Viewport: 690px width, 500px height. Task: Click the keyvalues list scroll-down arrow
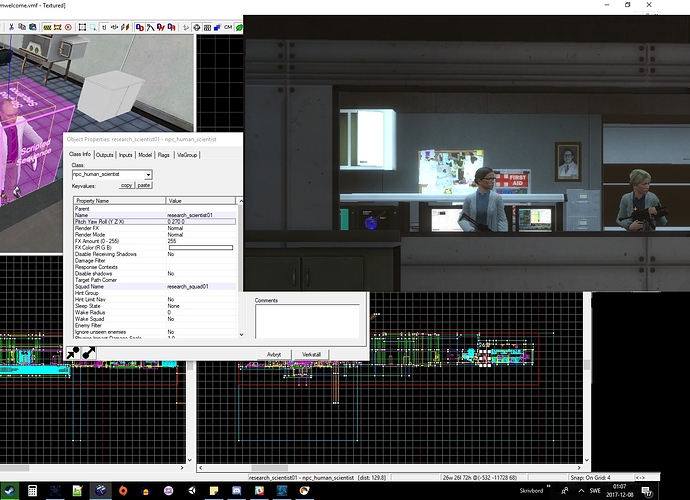[x=241, y=335]
